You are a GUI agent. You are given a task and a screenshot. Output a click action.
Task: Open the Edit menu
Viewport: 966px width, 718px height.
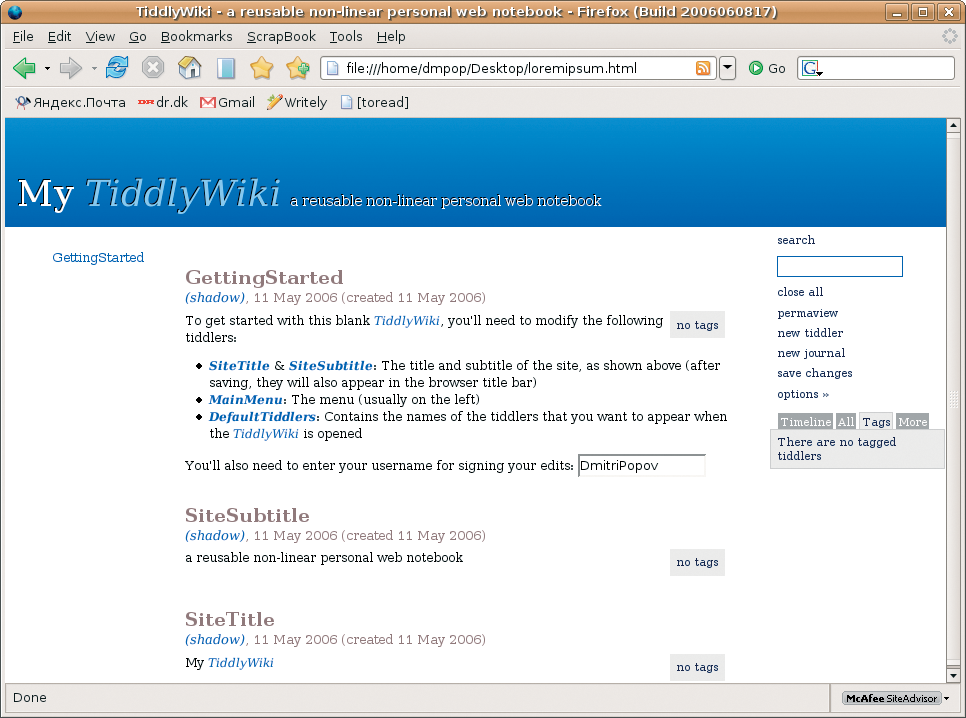pos(59,37)
